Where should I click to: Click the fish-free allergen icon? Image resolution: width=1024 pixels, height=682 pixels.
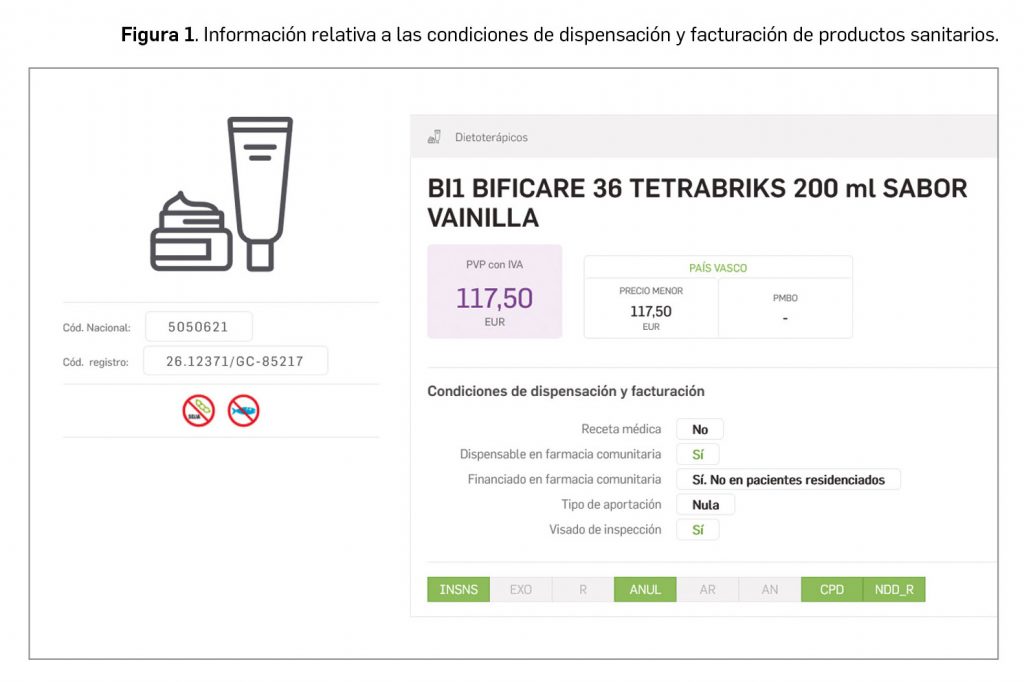(243, 410)
